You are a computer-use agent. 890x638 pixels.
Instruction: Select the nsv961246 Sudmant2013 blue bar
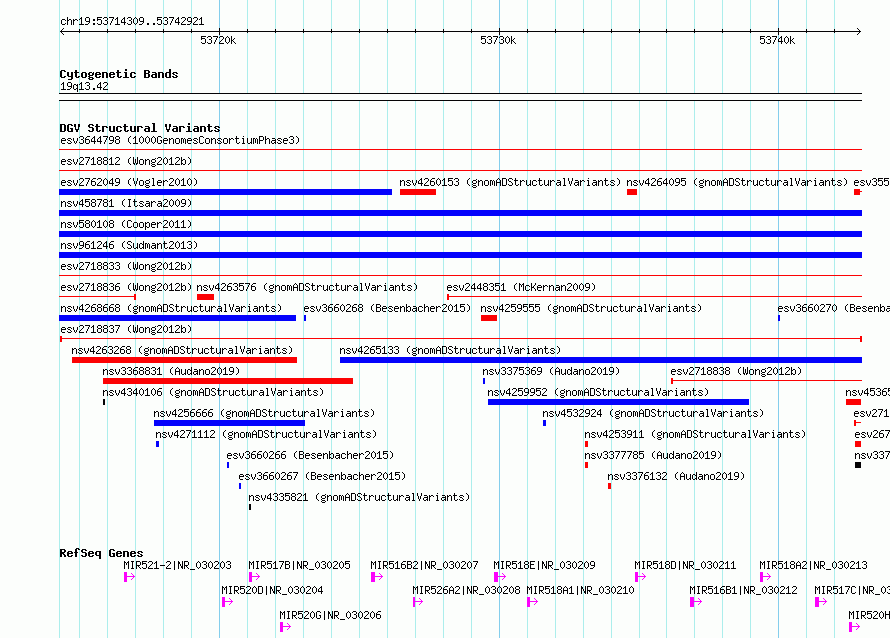pyautogui.click(x=460, y=255)
